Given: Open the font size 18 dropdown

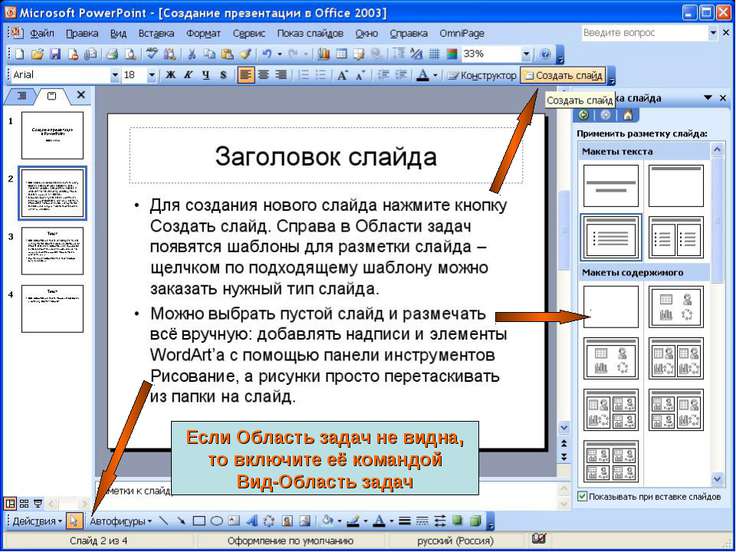Looking at the screenshot, I should 152,75.
